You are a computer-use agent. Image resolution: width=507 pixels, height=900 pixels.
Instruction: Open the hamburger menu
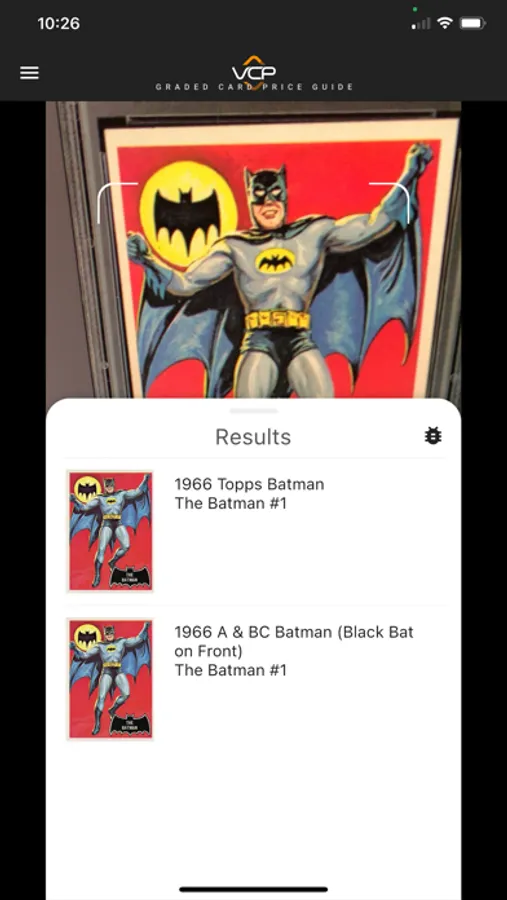coord(29,73)
